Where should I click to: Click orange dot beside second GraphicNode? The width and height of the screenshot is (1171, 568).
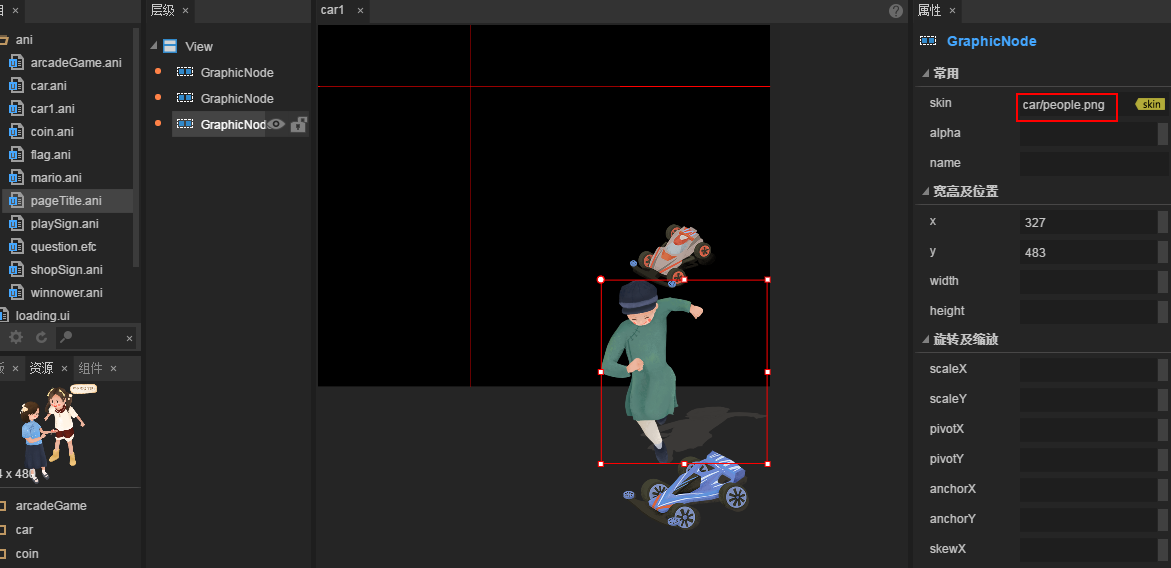pyautogui.click(x=158, y=98)
